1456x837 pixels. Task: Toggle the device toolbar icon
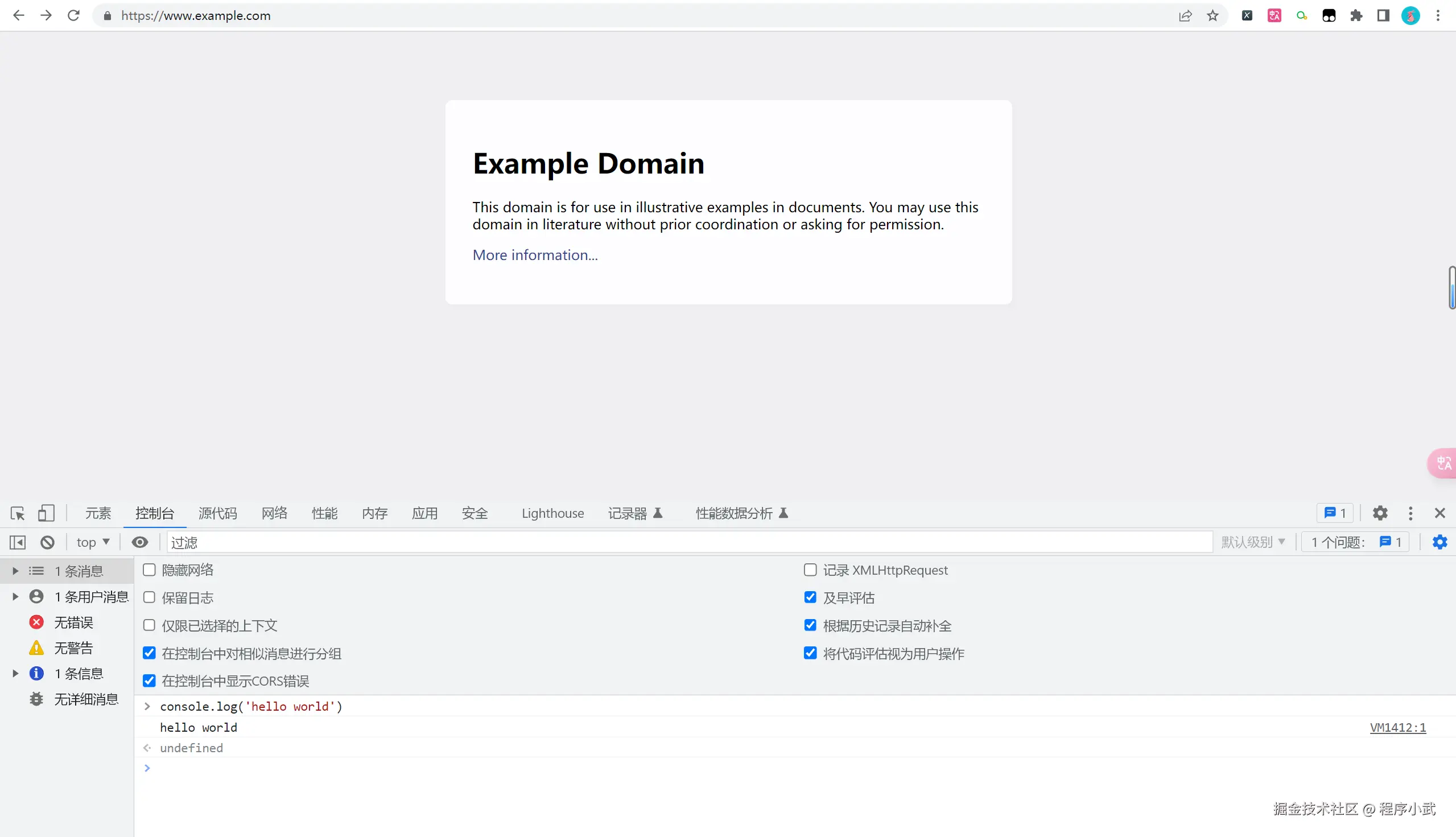46,513
